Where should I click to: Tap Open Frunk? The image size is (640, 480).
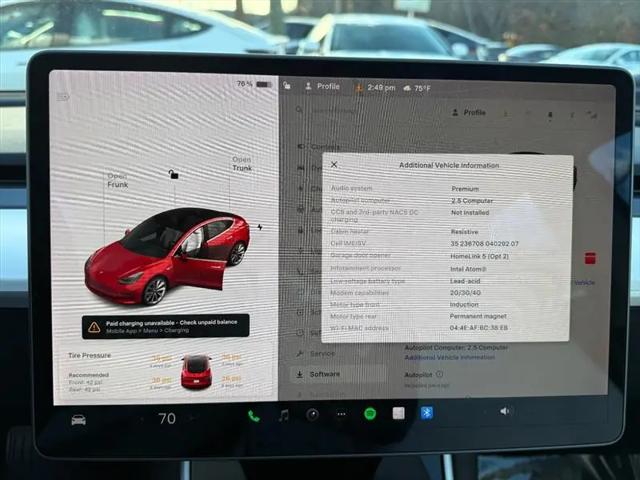118,180
